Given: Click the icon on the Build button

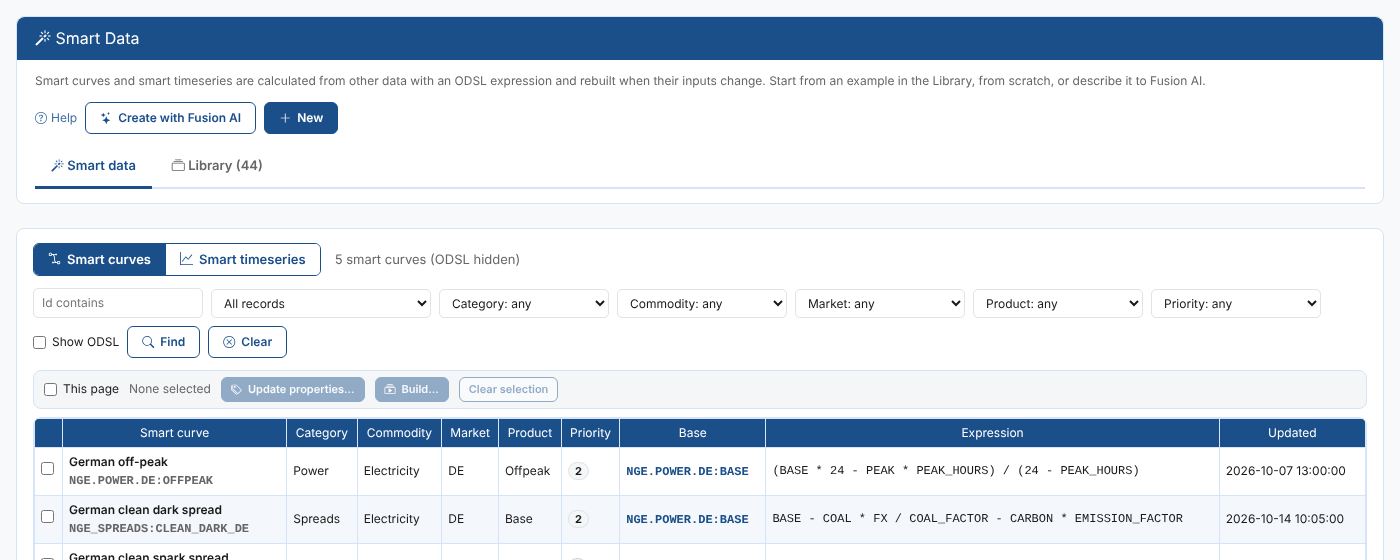Looking at the screenshot, I should pyautogui.click(x=390, y=389).
